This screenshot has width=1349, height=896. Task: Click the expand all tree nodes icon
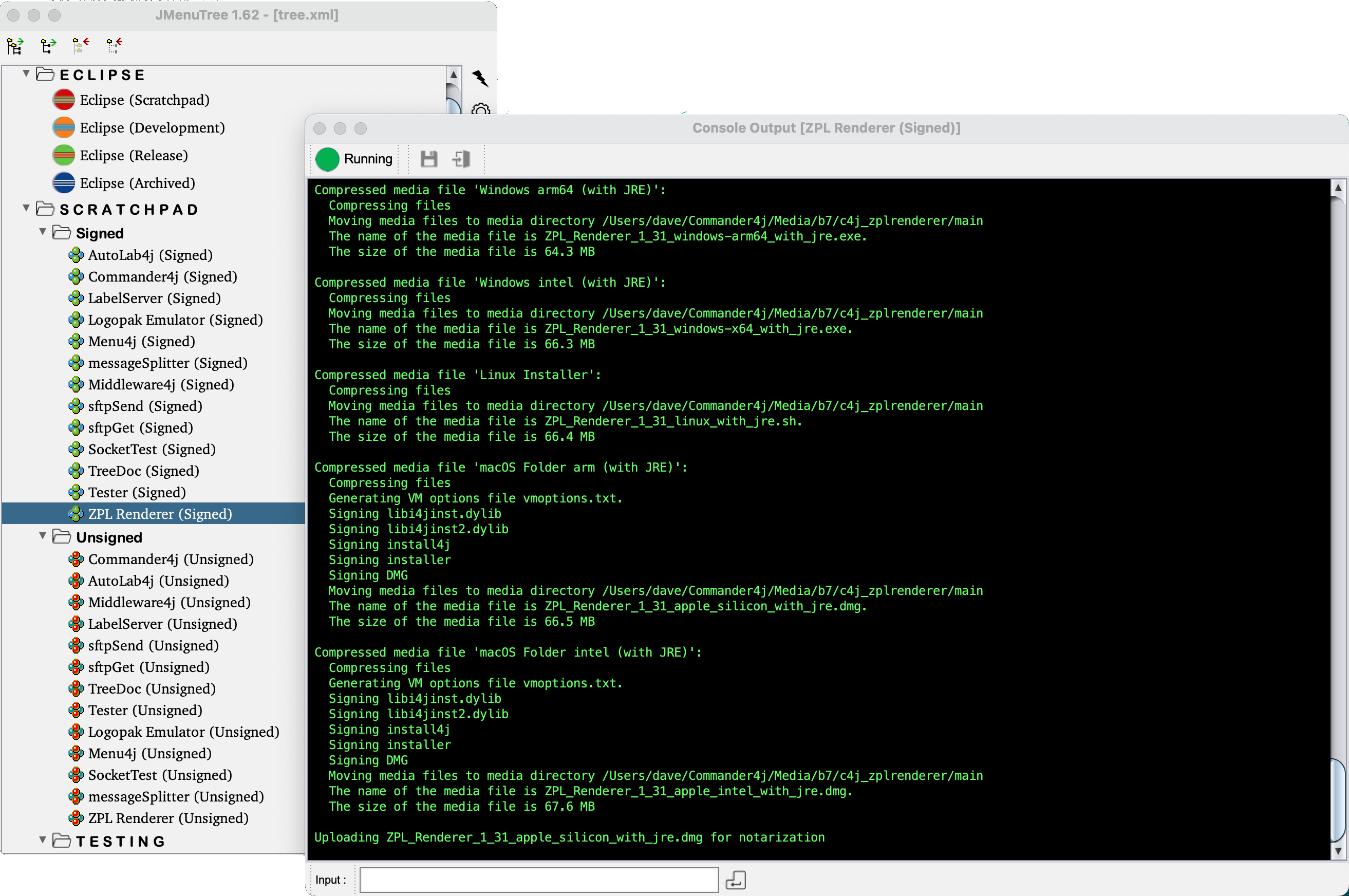(15, 45)
